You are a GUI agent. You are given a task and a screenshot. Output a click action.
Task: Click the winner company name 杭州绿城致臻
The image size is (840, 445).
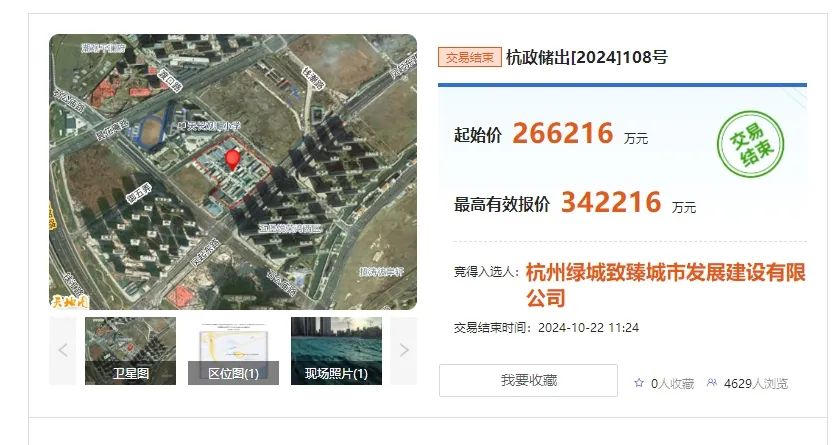tap(665, 285)
